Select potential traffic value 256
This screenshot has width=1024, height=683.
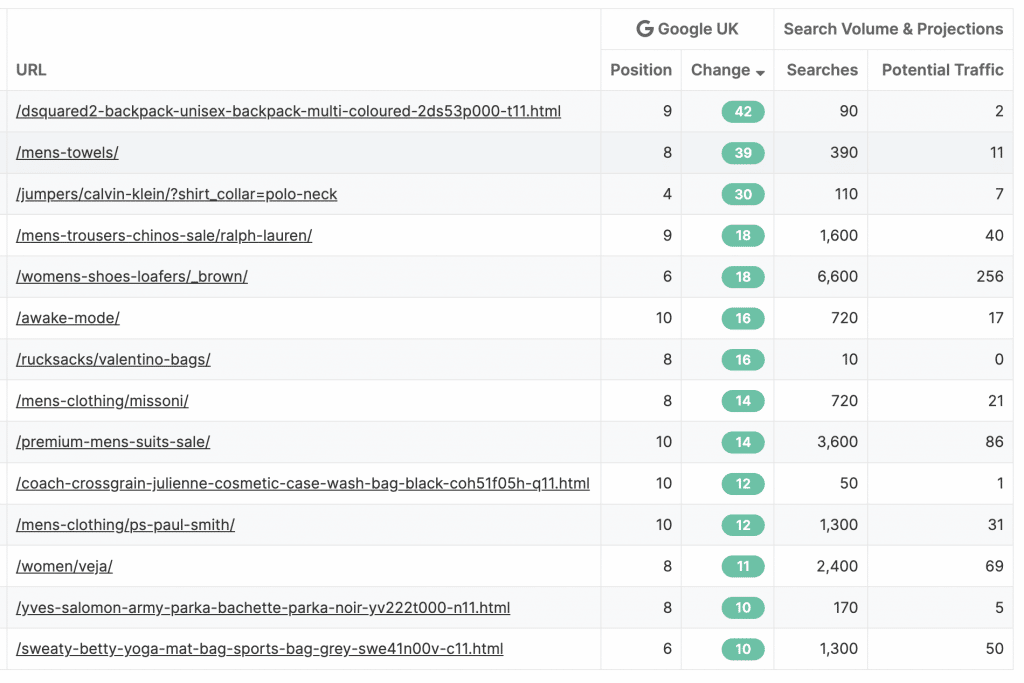990,277
